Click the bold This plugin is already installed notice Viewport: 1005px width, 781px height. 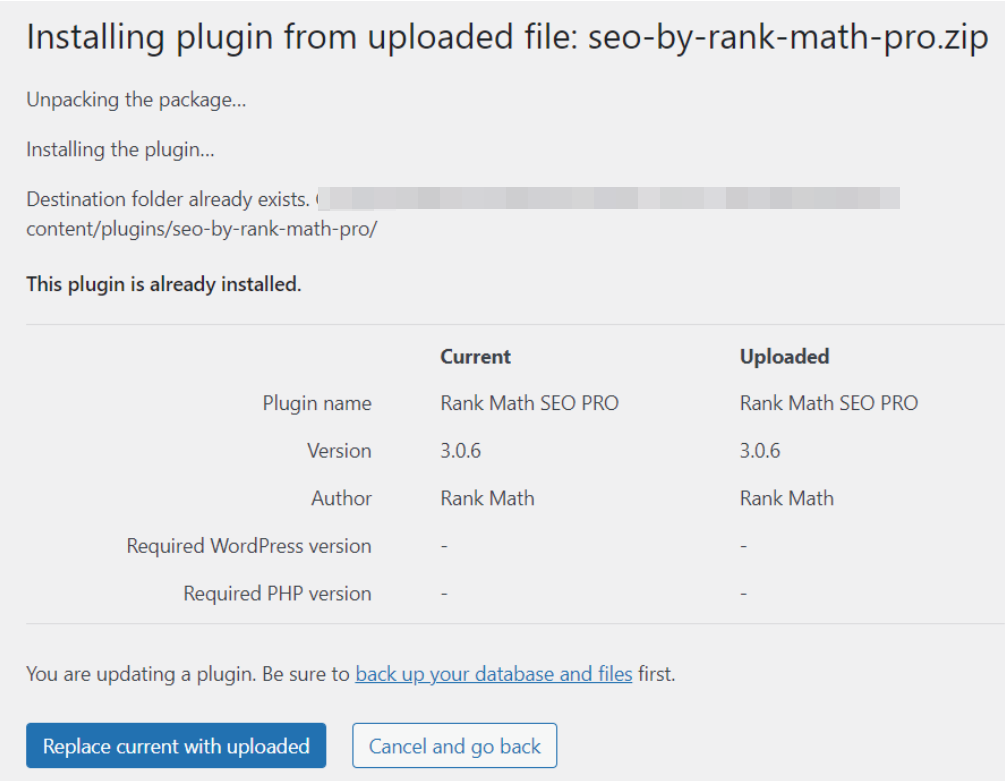(164, 284)
